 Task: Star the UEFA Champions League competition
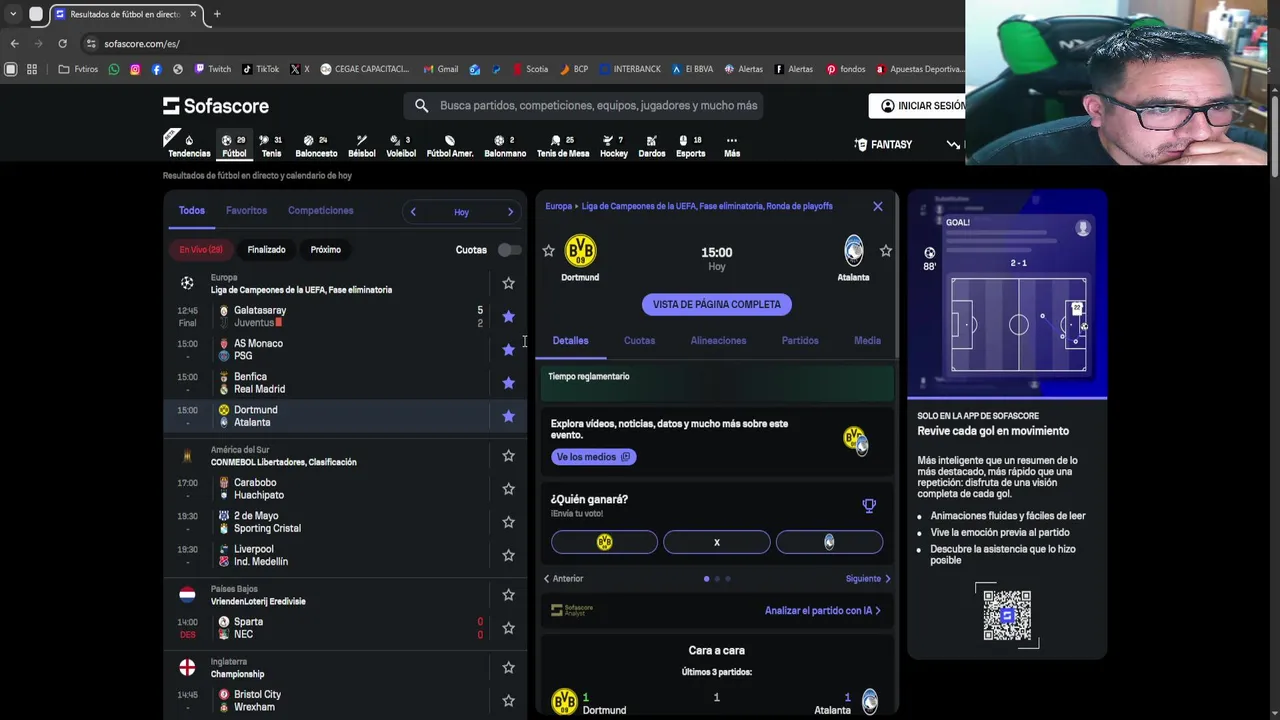508,283
